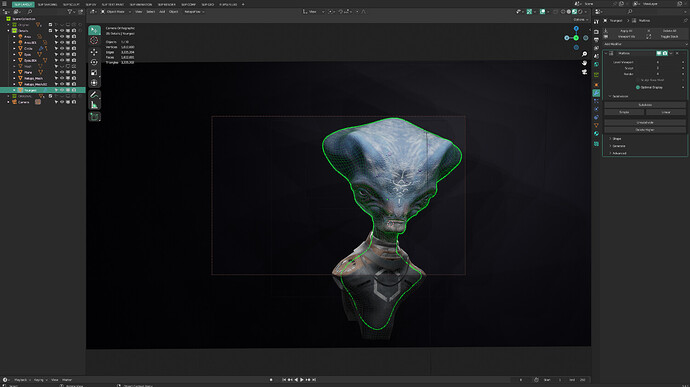690x387 pixels.
Task: Open the Texture properties tab
Action: 596,144
